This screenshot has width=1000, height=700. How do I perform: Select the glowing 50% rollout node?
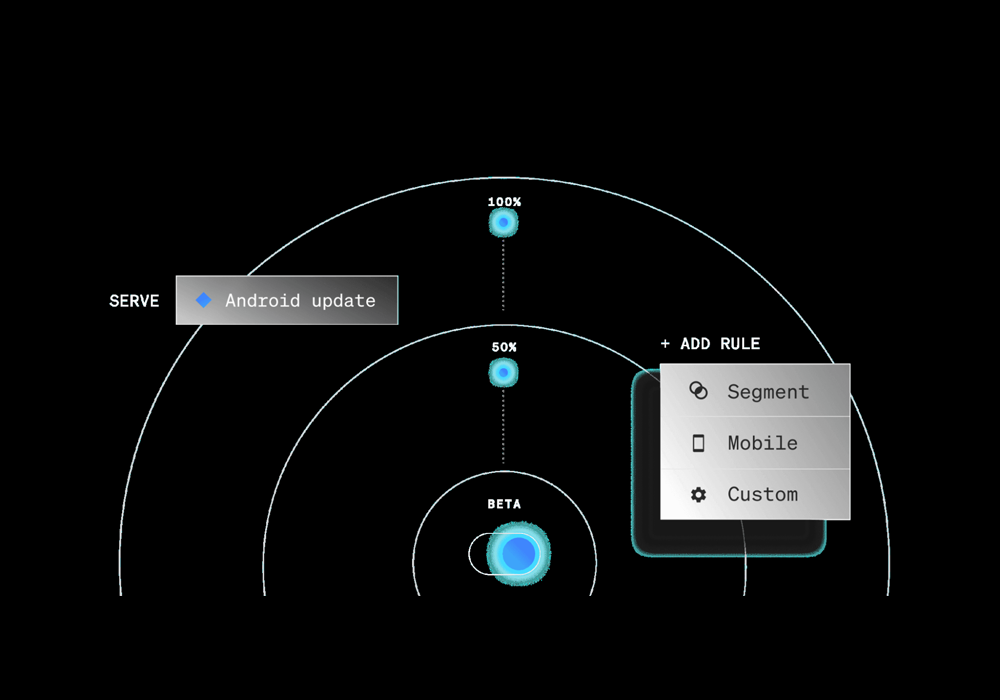[x=504, y=373]
